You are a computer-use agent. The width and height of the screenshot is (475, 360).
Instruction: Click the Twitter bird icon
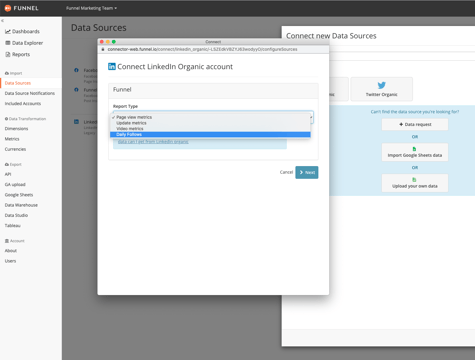(x=382, y=85)
